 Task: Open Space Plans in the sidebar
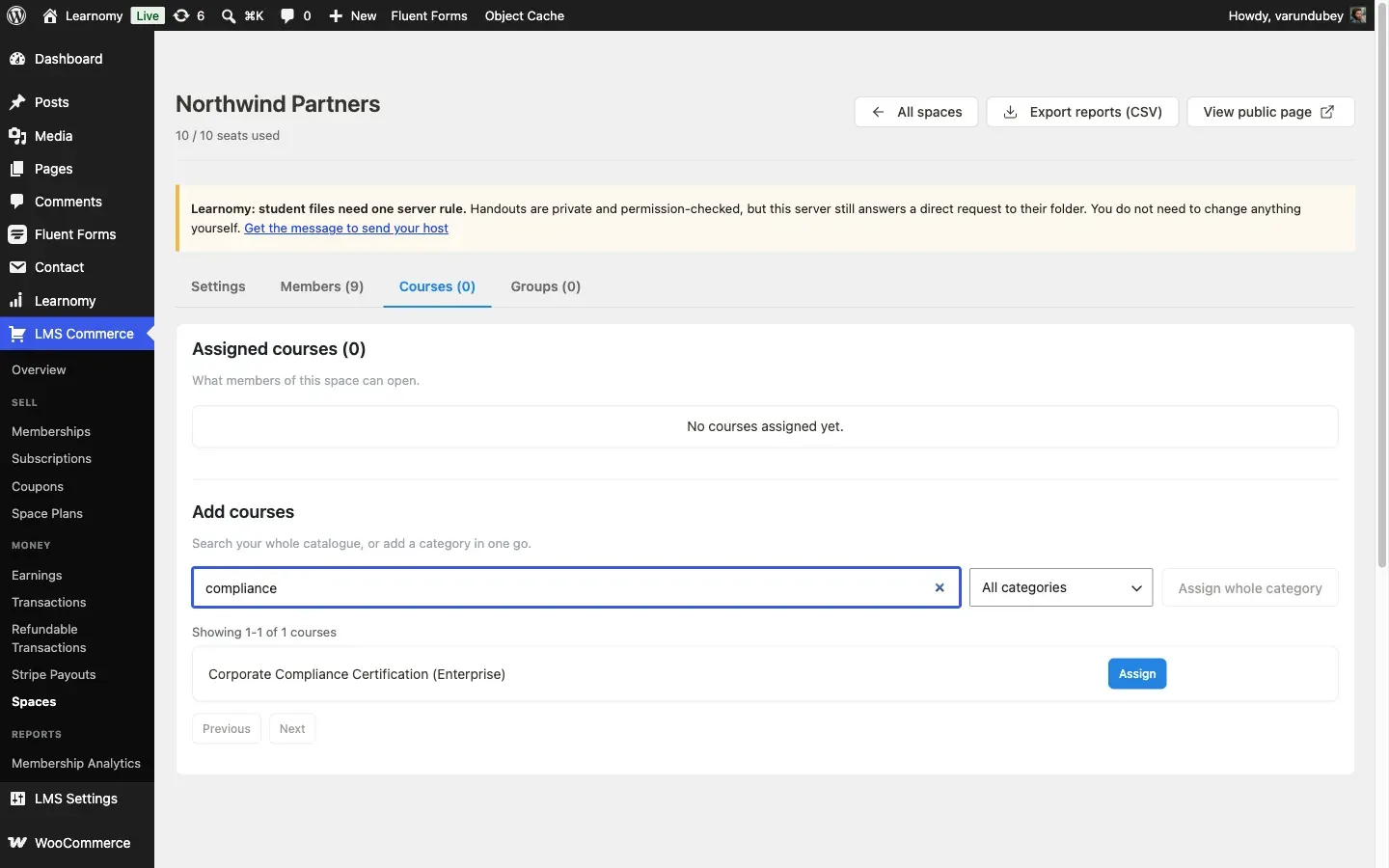point(47,513)
